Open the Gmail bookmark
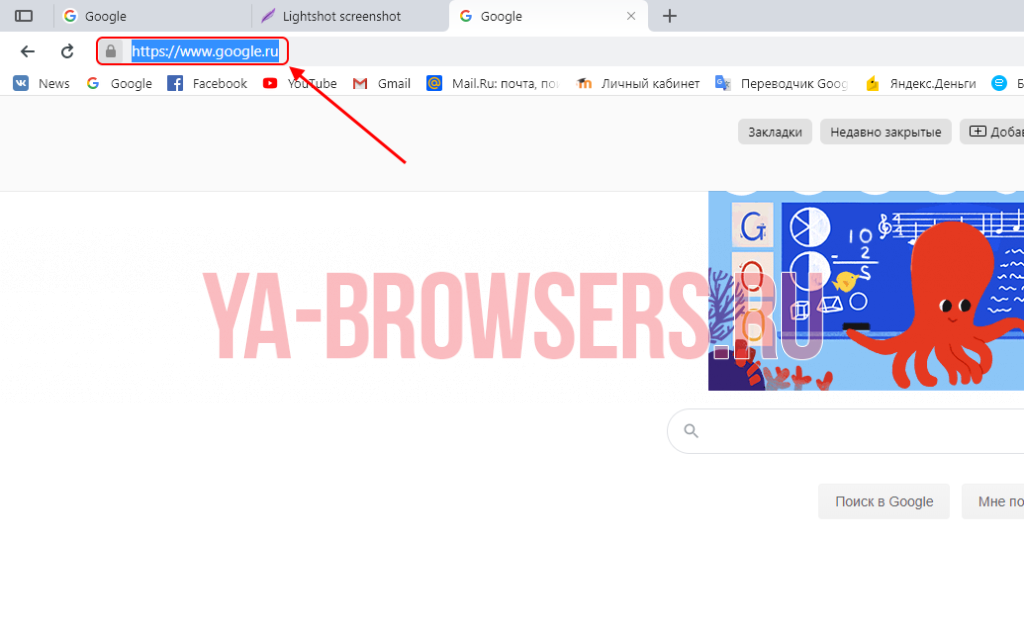 pyautogui.click(x=382, y=83)
